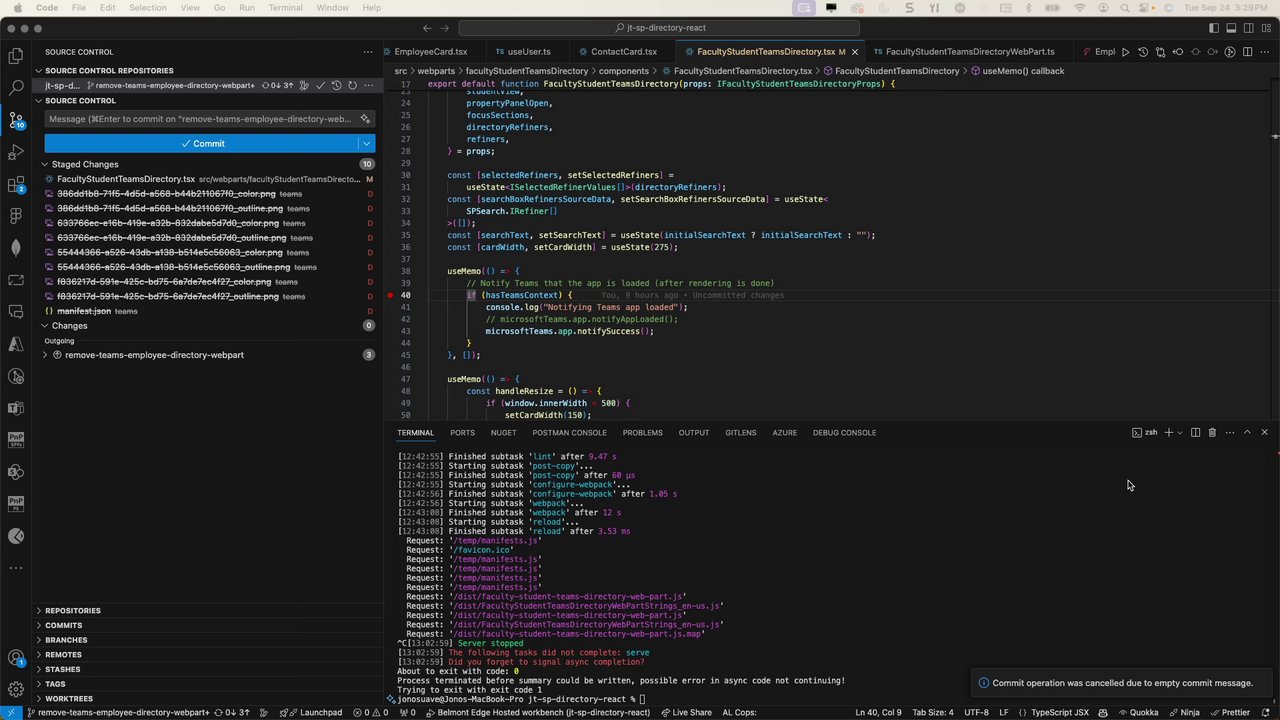Open the Explorer view in activity bar
The image size is (1280, 720).
[x=16, y=57]
